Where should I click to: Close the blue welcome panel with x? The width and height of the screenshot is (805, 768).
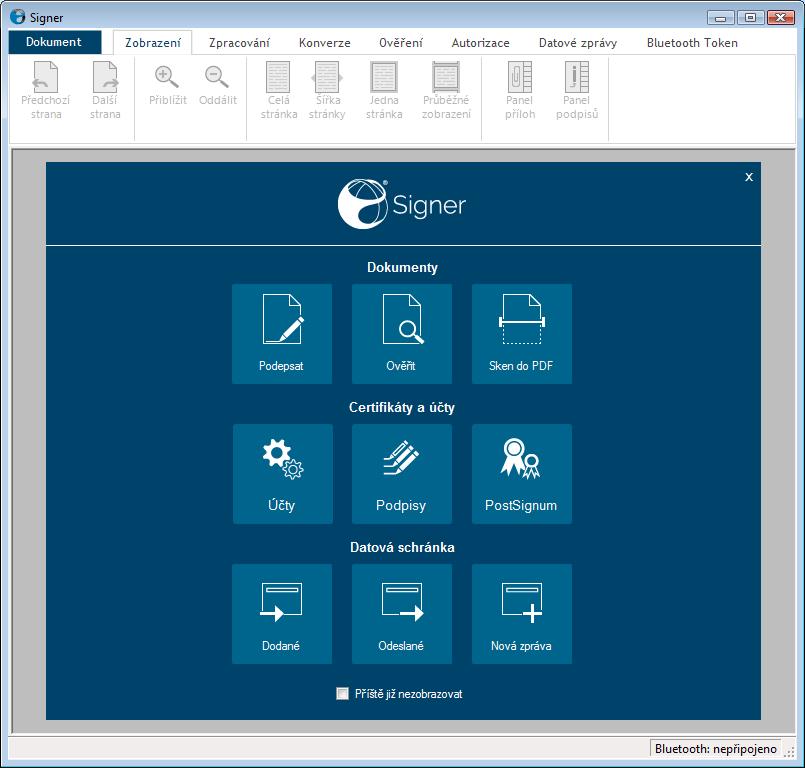[x=749, y=177]
